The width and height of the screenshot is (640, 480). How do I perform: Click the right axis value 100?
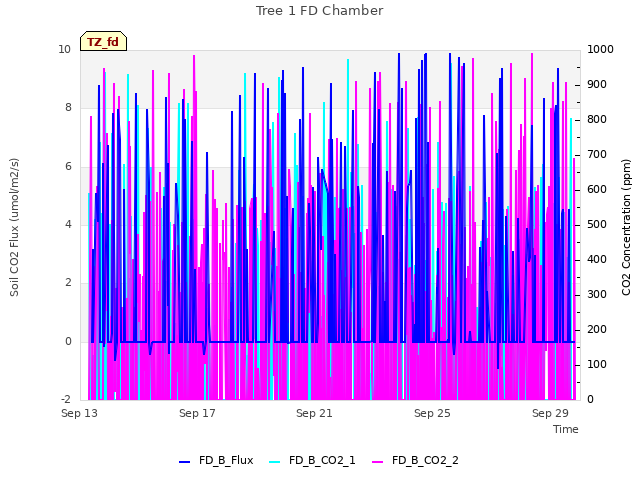[597, 364]
